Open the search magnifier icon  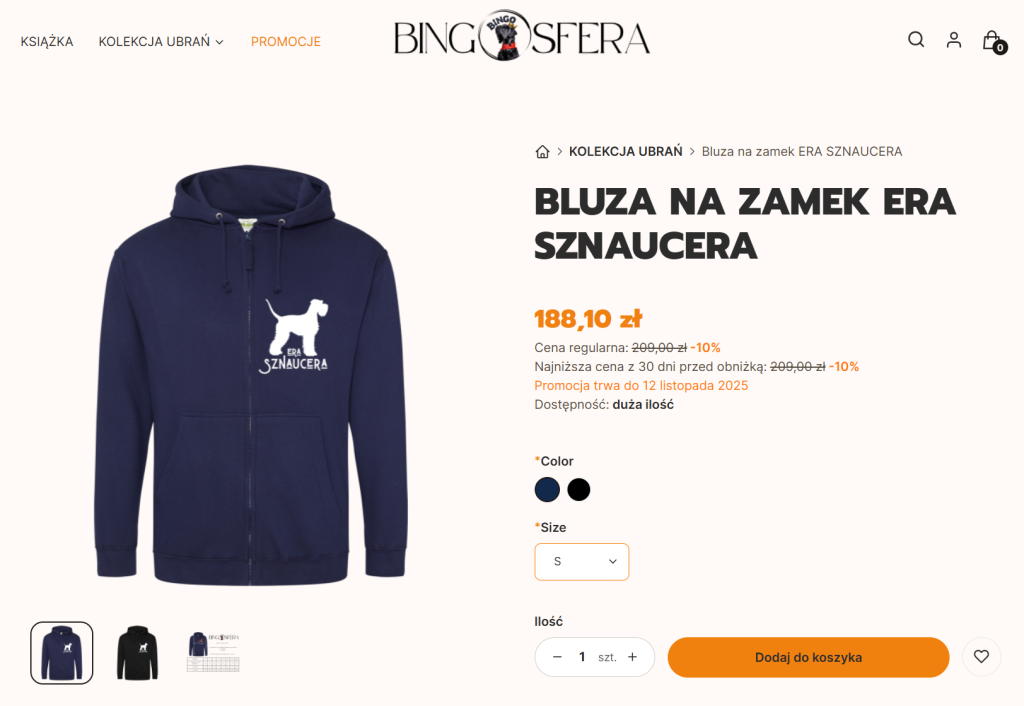point(916,40)
